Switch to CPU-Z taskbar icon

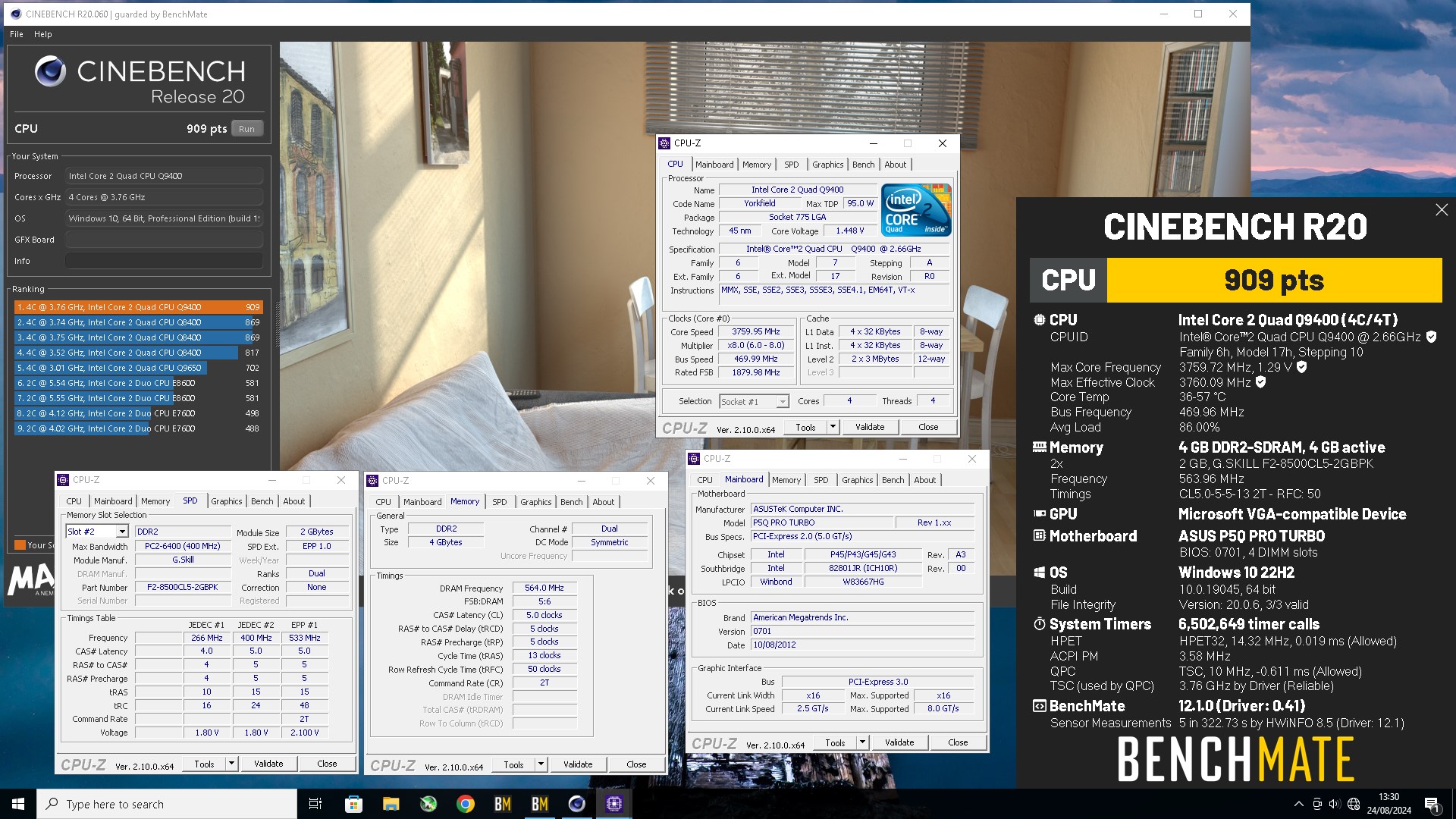tap(614, 804)
